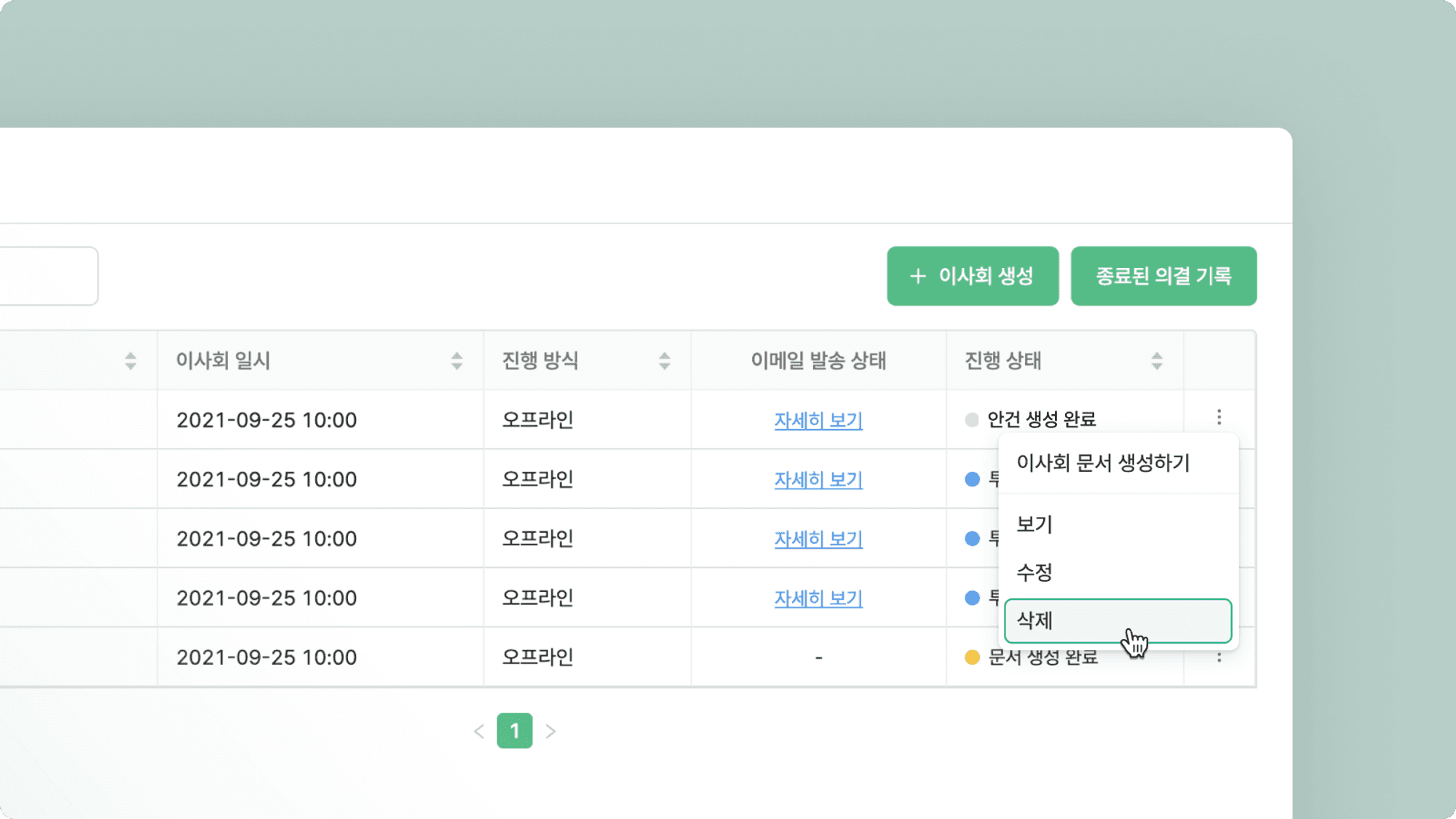Sort by 이사회 일시 column arrows
1456x819 pixels.
tap(456, 361)
